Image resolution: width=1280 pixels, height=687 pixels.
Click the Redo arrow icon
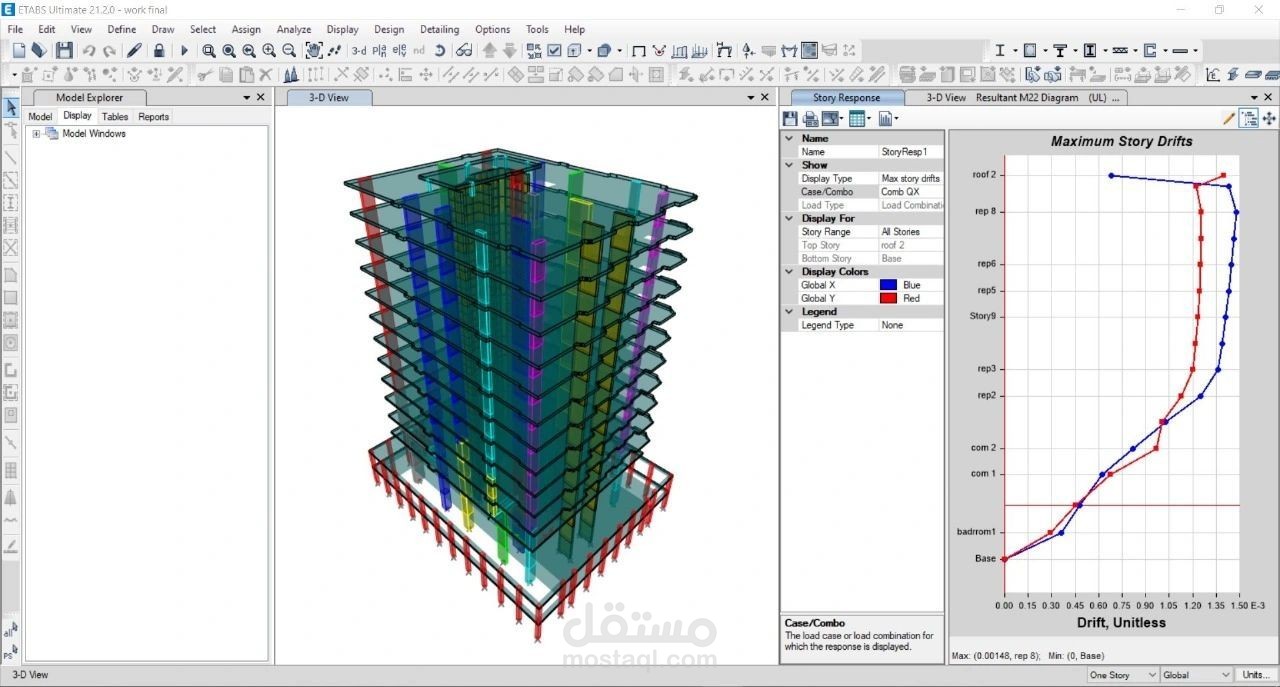pos(109,50)
